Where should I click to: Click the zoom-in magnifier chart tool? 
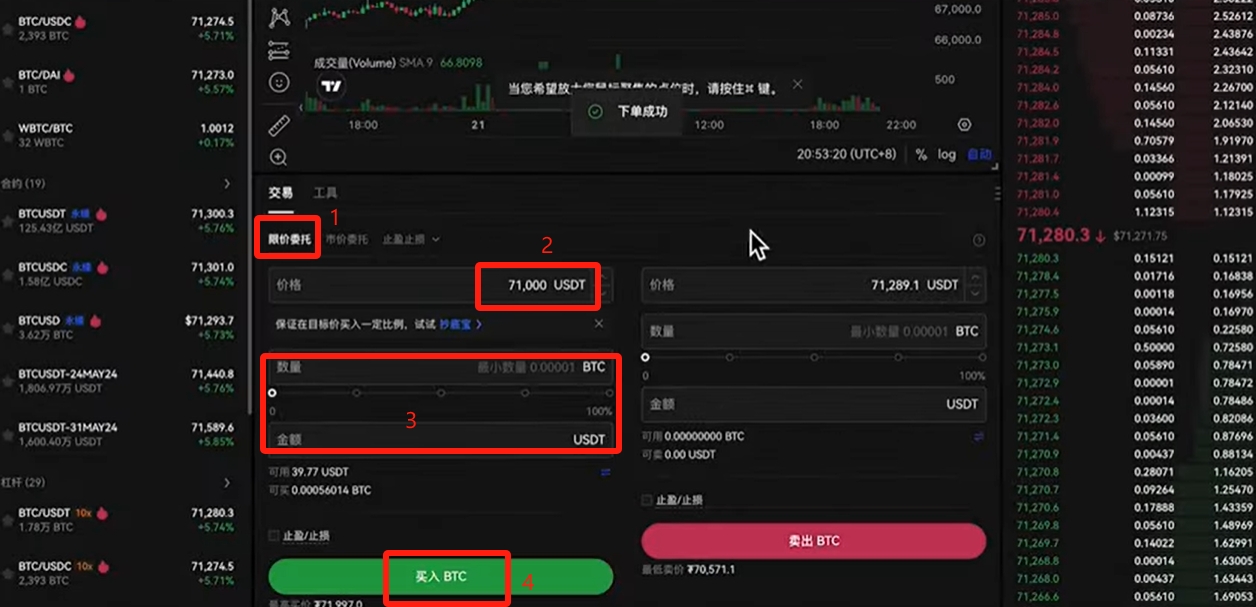pyautogui.click(x=279, y=157)
